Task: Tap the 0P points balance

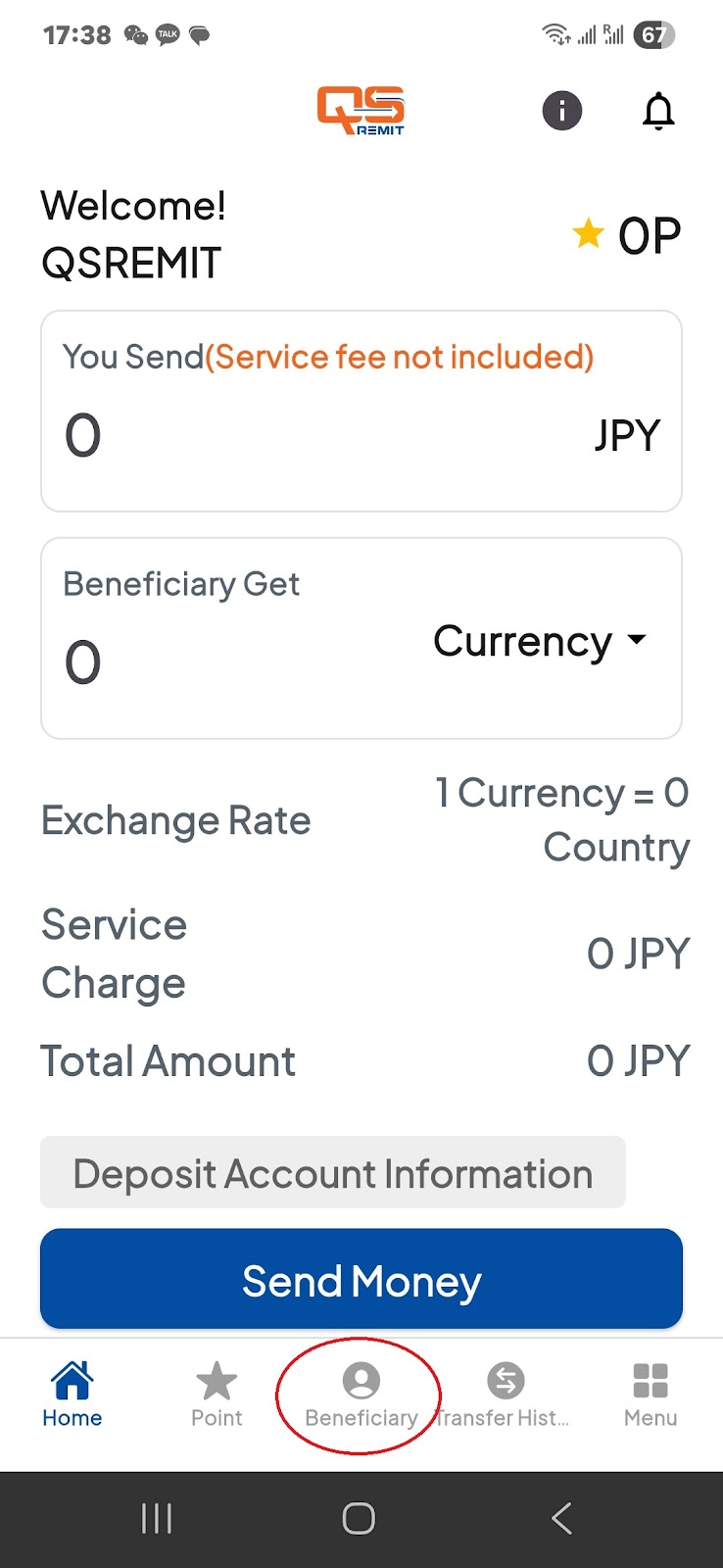Action: [649, 236]
